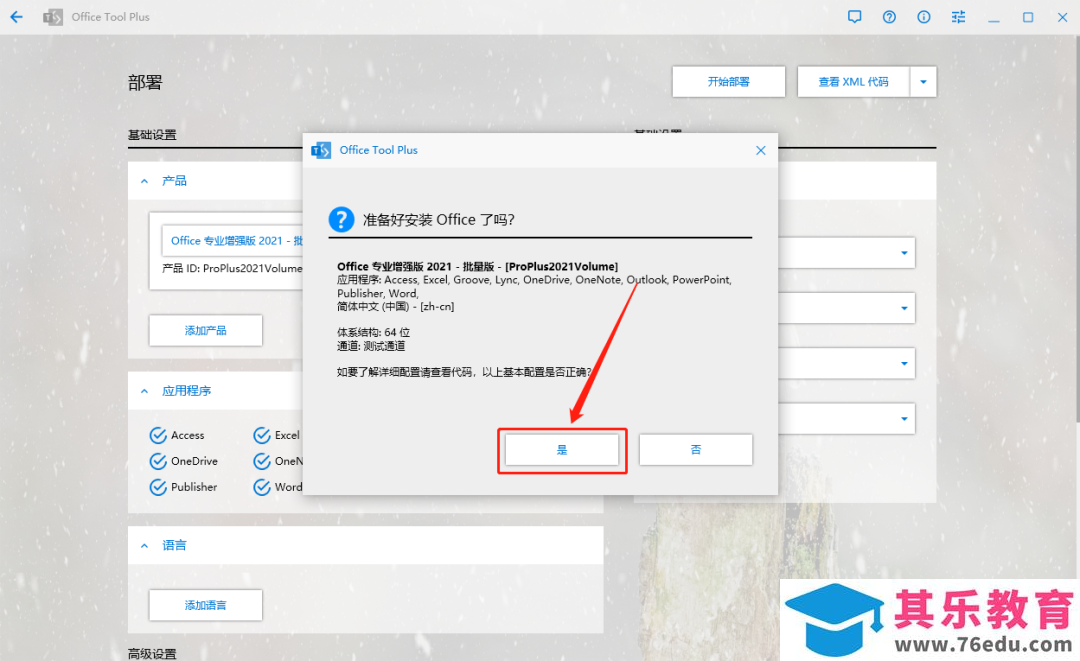Click the 产品 ID: ProPlus2021Volume text
Image resolution: width=1080 pixels, height=661 pixels.
tap(232, 268)
